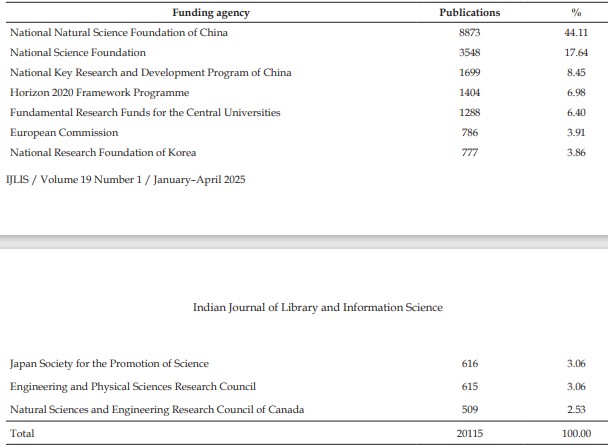Viewport: 608px width, 448px height.
Task: Click the 20115 total publications value
Action: pos(470,433)
